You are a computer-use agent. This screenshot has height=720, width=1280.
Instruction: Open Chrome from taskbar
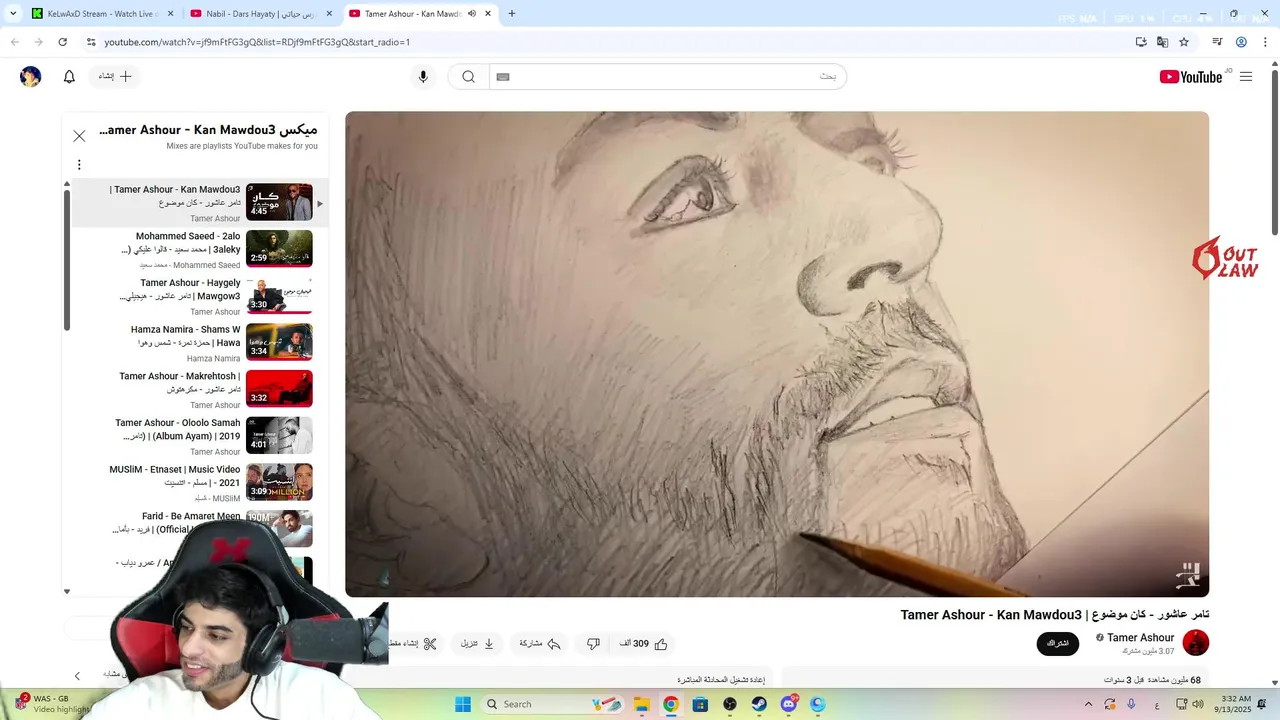[671, 704]
